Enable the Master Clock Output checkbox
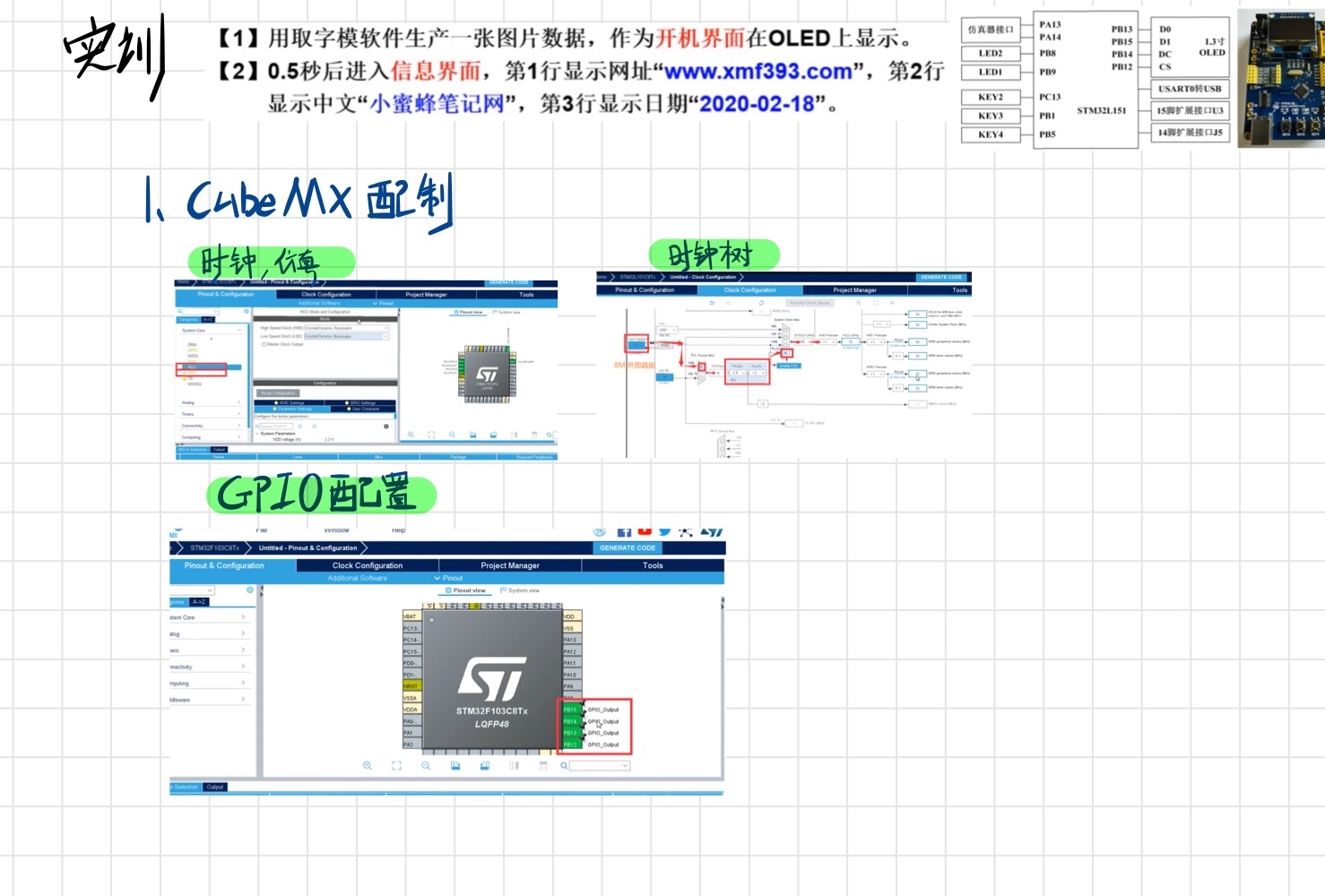 [x=264, y=344]
